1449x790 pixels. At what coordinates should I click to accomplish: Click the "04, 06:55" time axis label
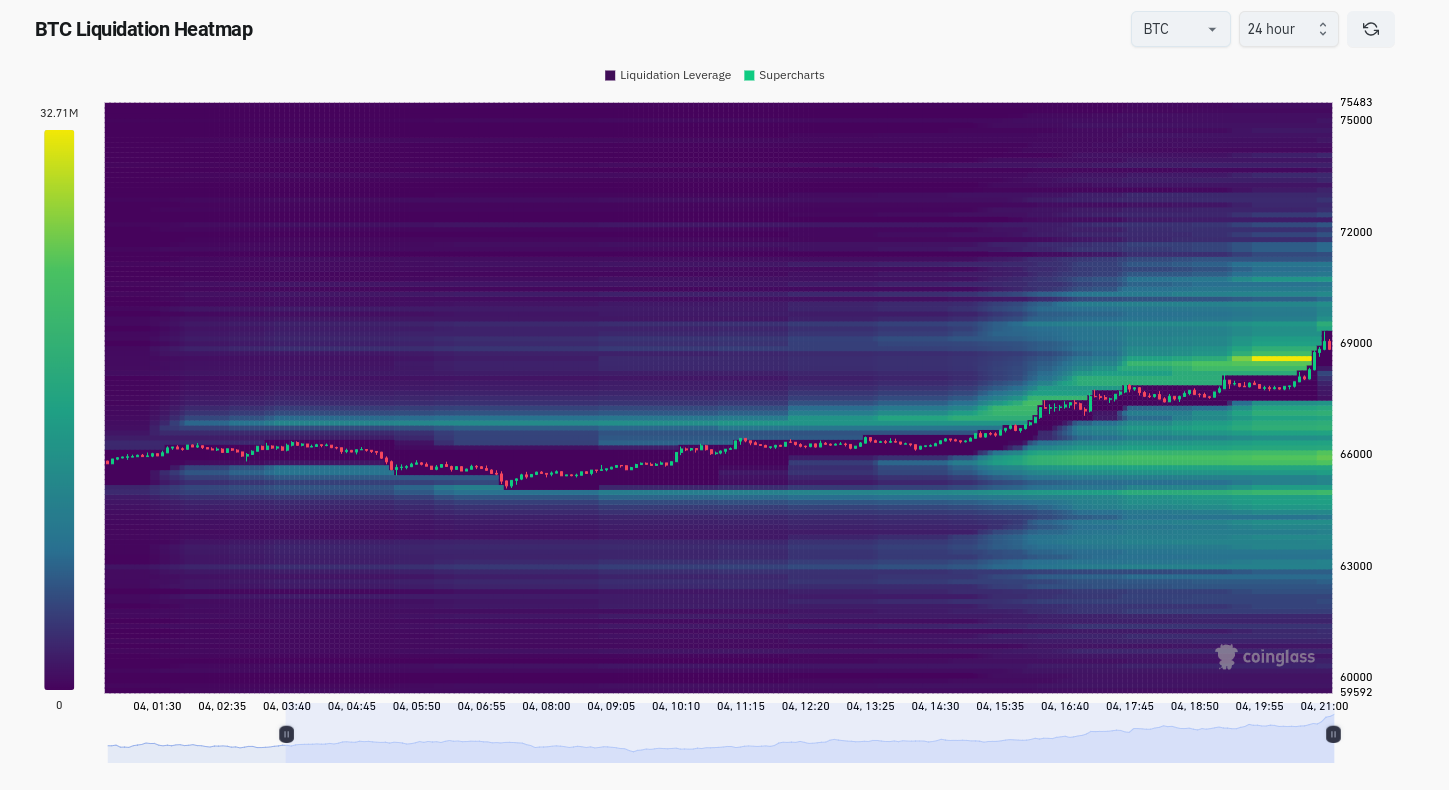click(482, 706)
